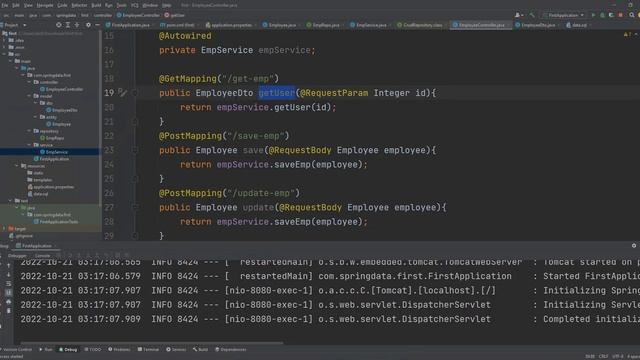Switch to the Employee.java editor tab
The height and width of the screenshot is (360, 640).
click(280, 25)
